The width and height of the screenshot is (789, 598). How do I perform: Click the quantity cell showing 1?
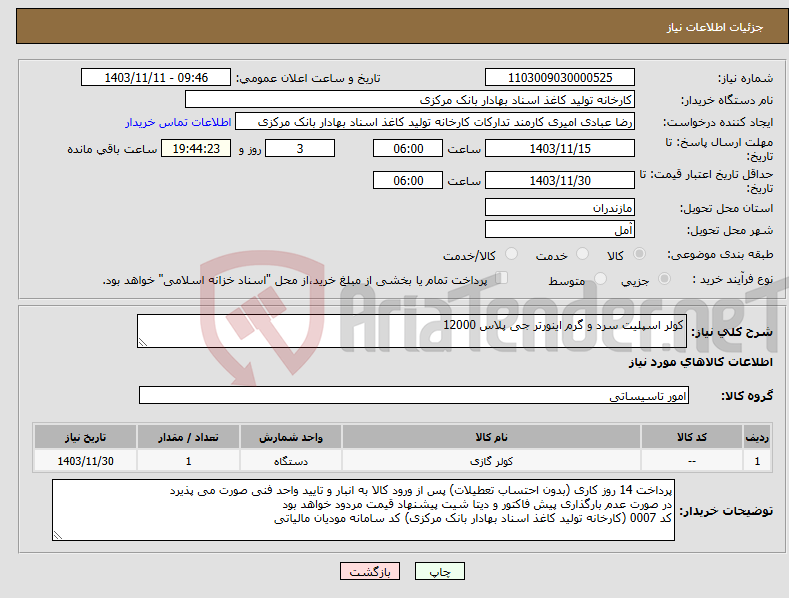coord(188,461)
